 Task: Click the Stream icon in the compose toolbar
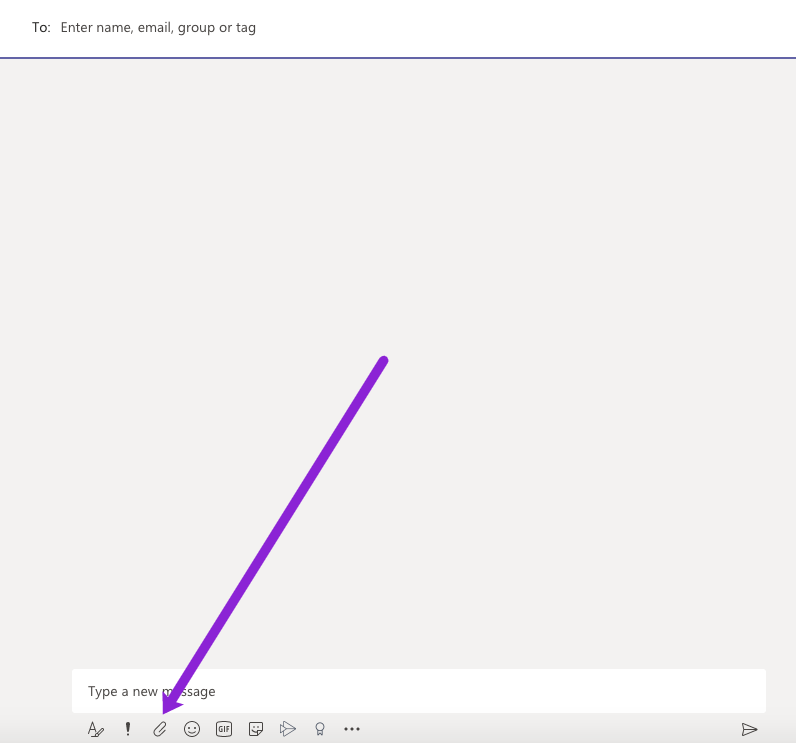click(288, 729)
